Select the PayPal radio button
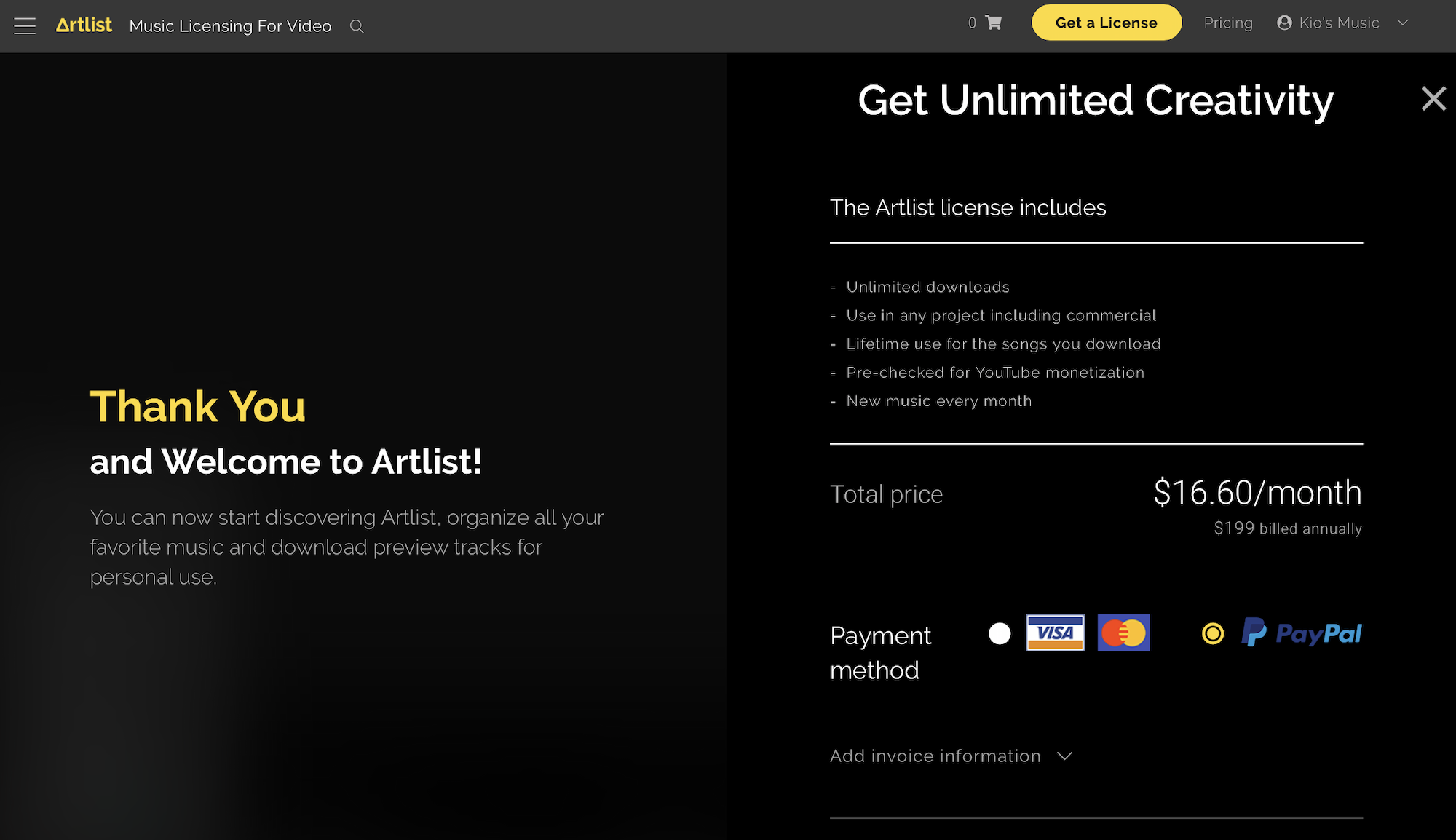The height and width of the screenshot is (840, 1456). click(x=1213, y=633)
